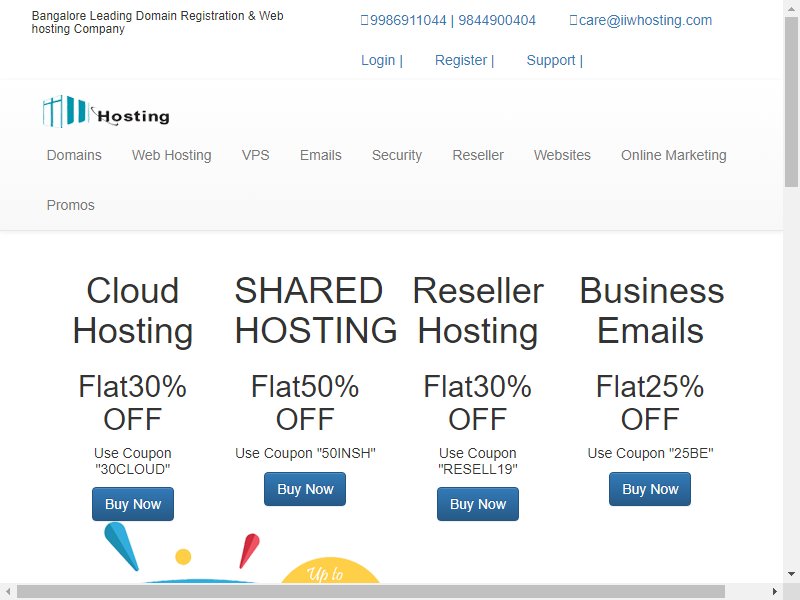800x600 pixels.
Task: Open the Domains menu
Action: (x=74, y=155)
